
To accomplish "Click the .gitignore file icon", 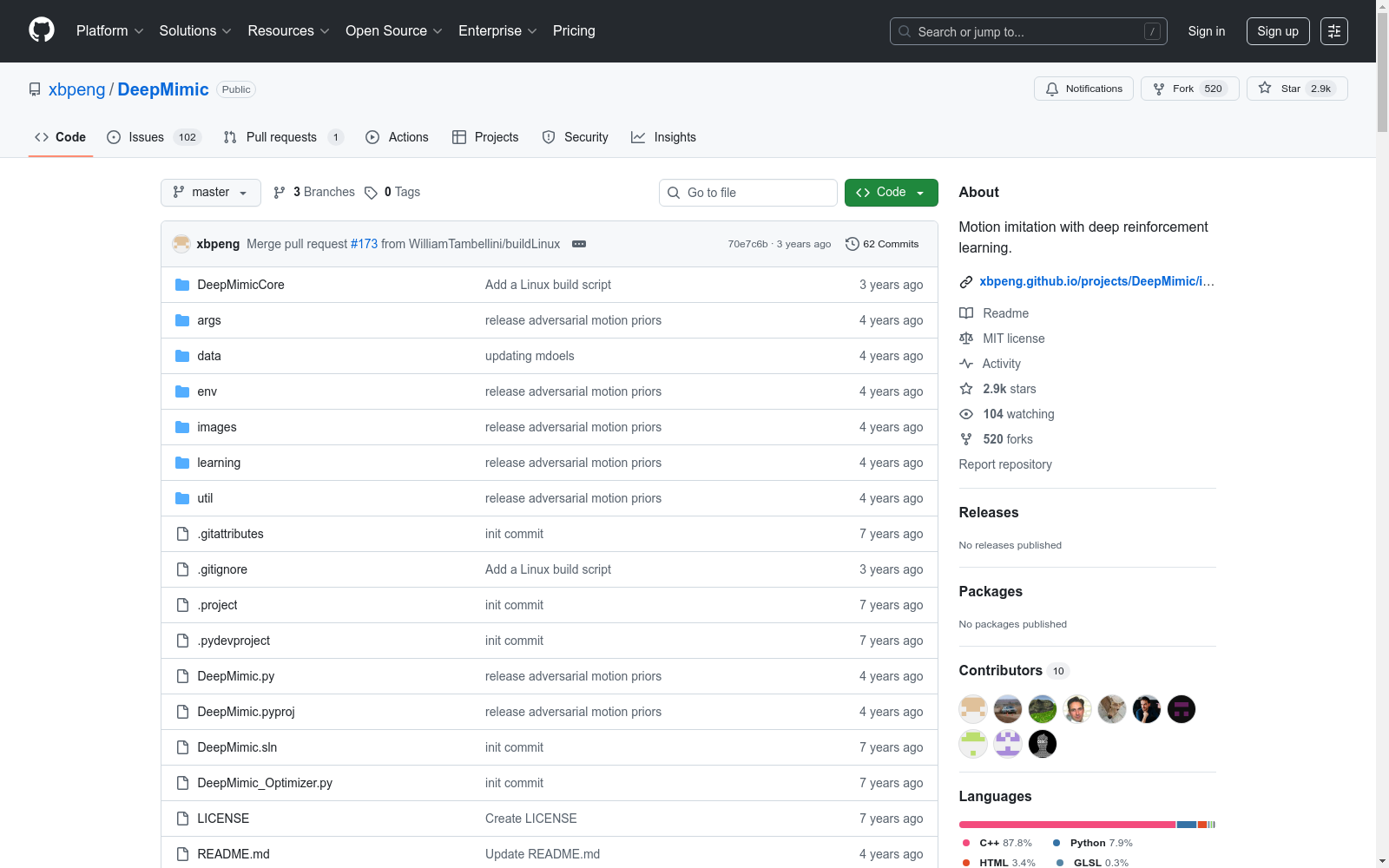I will coord(182,569).
